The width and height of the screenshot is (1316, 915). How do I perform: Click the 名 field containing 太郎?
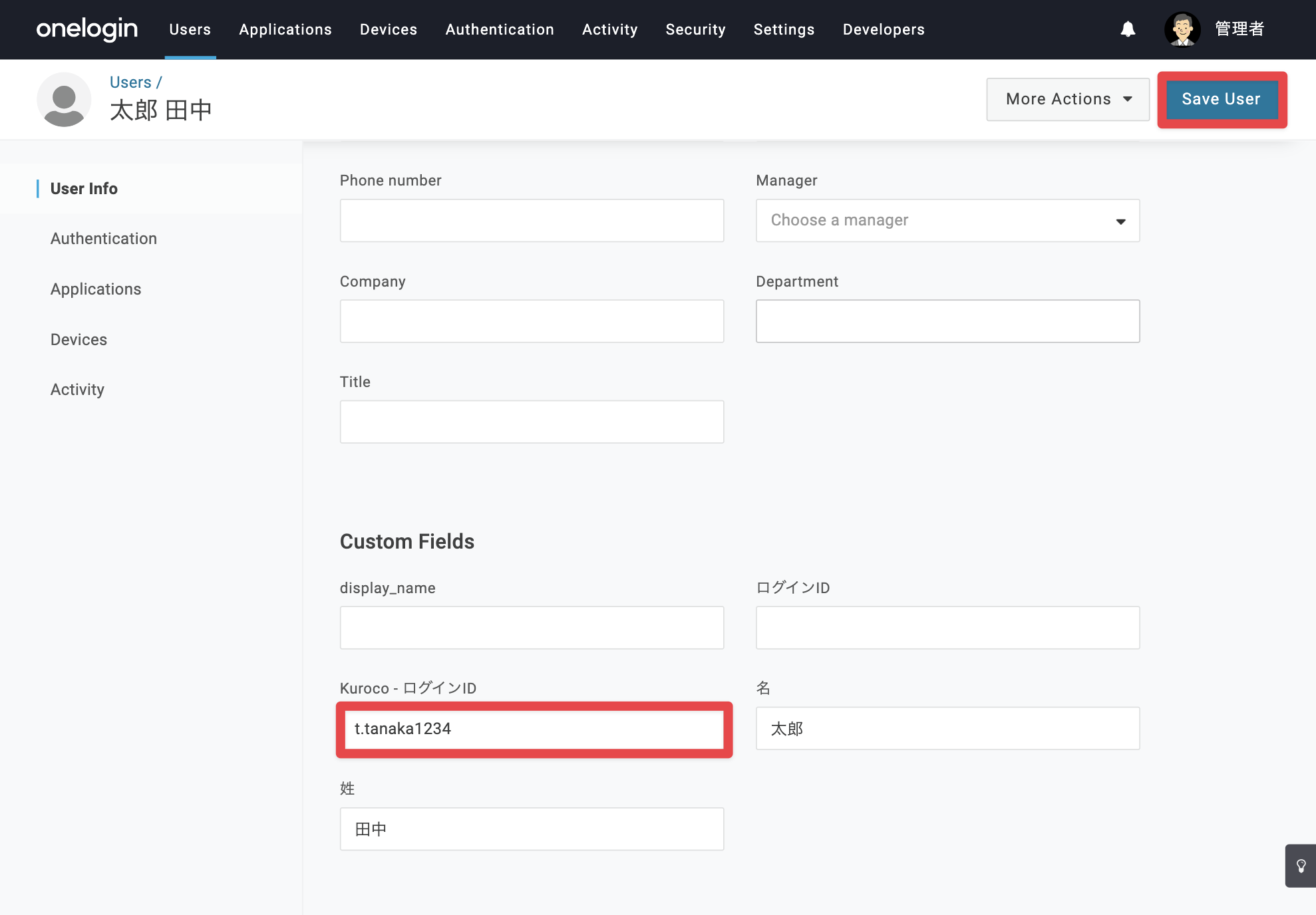click(x=947, y=728)
